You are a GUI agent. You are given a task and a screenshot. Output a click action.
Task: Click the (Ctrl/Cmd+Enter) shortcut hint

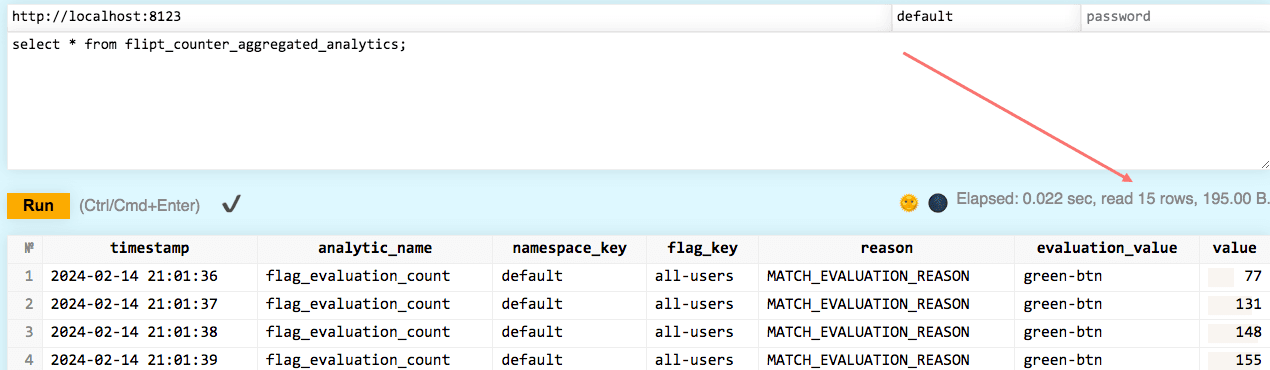139,205
